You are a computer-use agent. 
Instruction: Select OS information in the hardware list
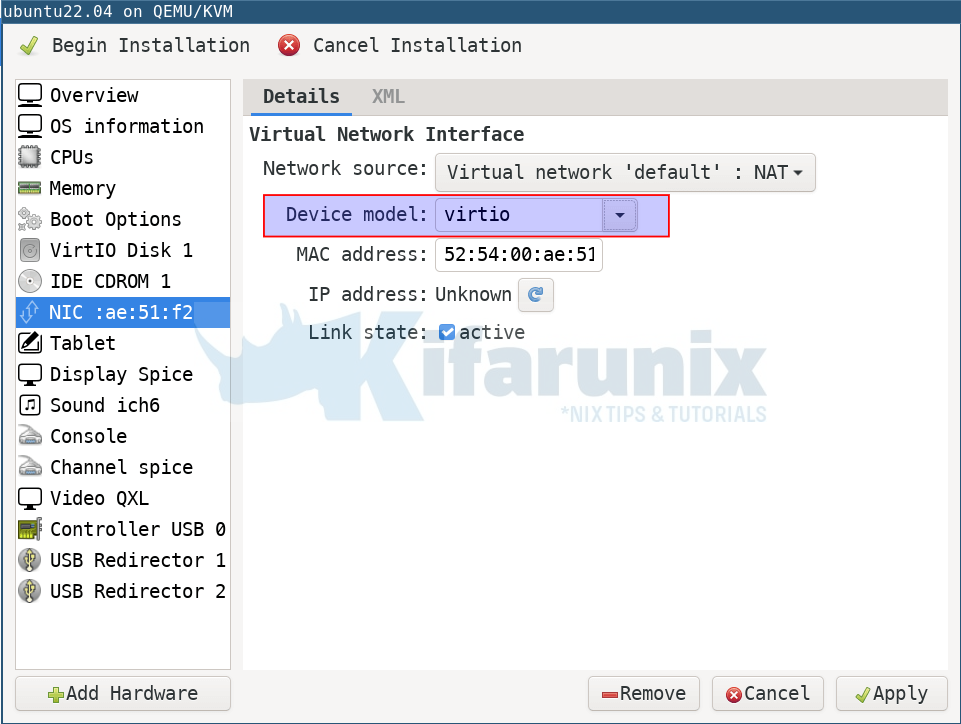click(x=123, y=126)
